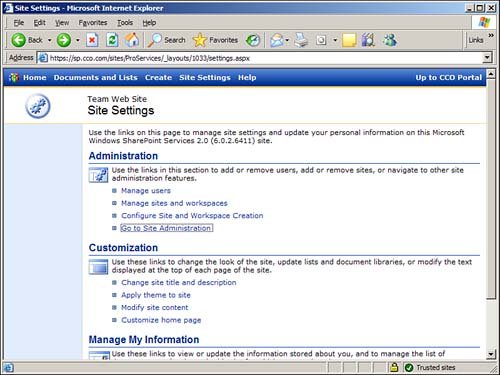Click the Trusted sites zone icon

[x=409, y=367]
